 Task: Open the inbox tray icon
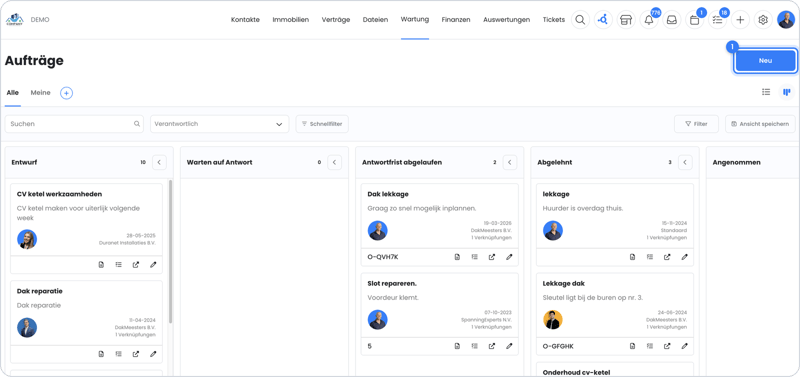(671, 20)
